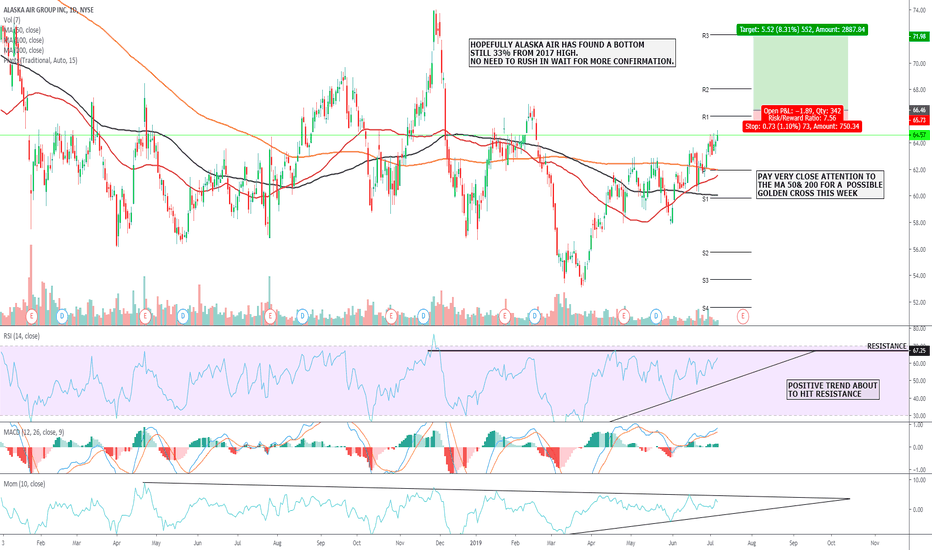
Task: Click the dividend marker in mid-February 2018
Action: pos(62,316)
